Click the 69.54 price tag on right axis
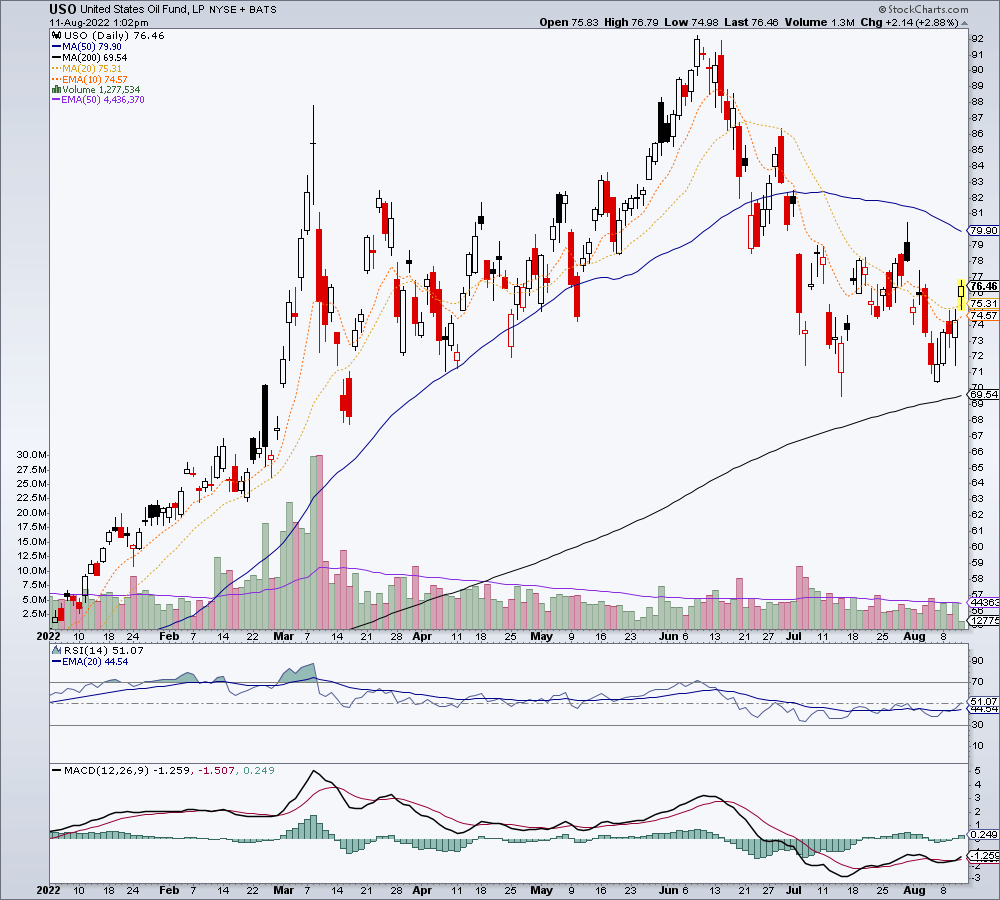Image resolution: width=1000 pixels, height=900 pixels. (x=983, y=395)
